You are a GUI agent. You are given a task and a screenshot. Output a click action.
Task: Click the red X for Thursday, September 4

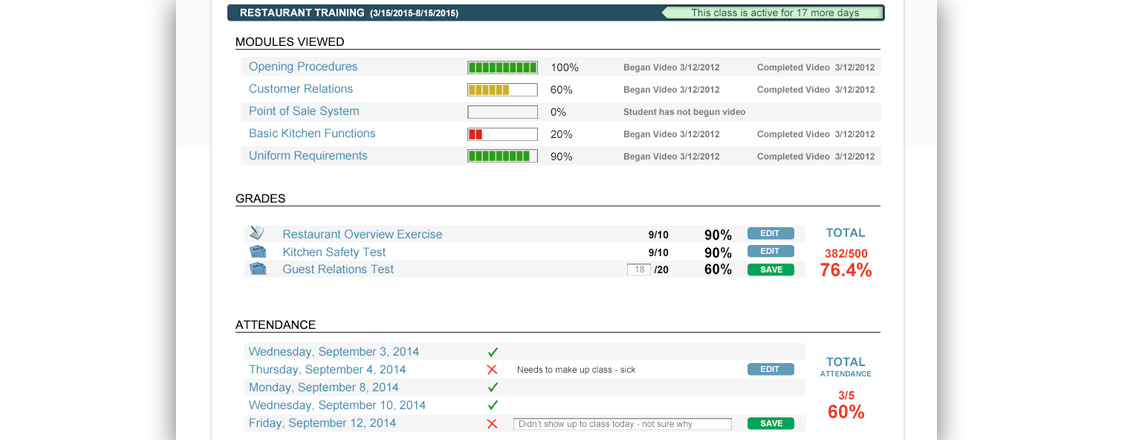pyautogui.click(x=493, y=369)
